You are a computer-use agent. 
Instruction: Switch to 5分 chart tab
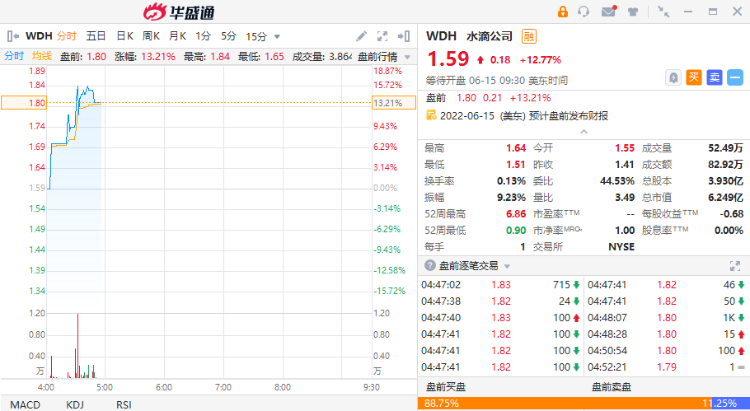pyautogui.click(x=229, y=36)
